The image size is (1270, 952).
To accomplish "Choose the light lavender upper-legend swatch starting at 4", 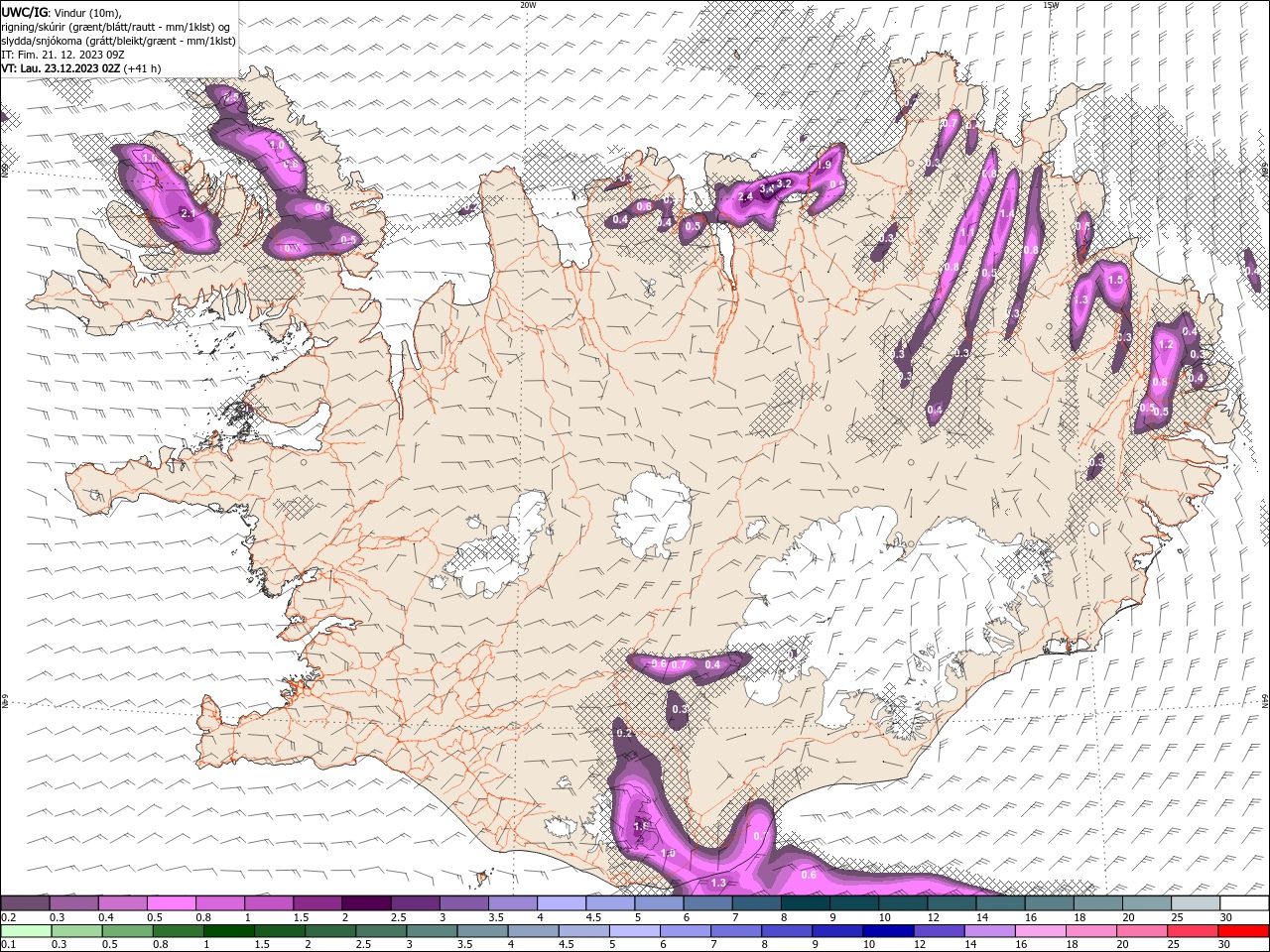I will click(x=562, y=903).
